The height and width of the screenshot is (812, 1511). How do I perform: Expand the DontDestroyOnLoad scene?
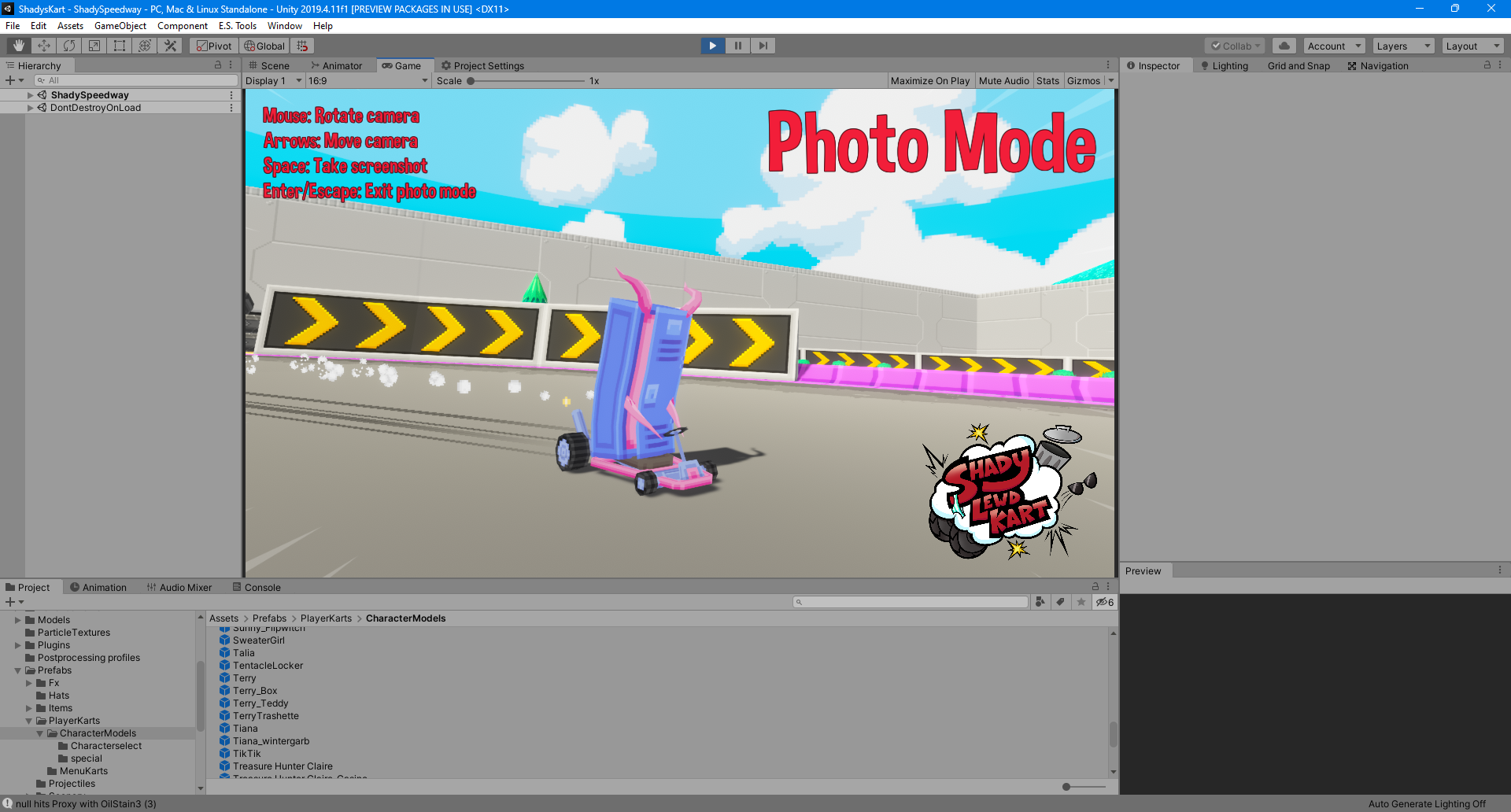(31, 108)
